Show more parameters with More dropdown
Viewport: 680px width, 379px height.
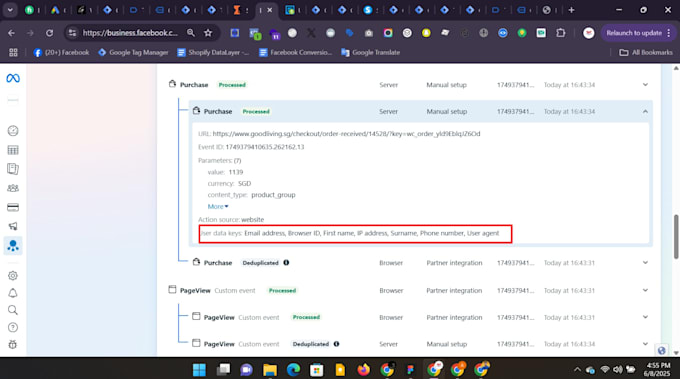(218, 206)
